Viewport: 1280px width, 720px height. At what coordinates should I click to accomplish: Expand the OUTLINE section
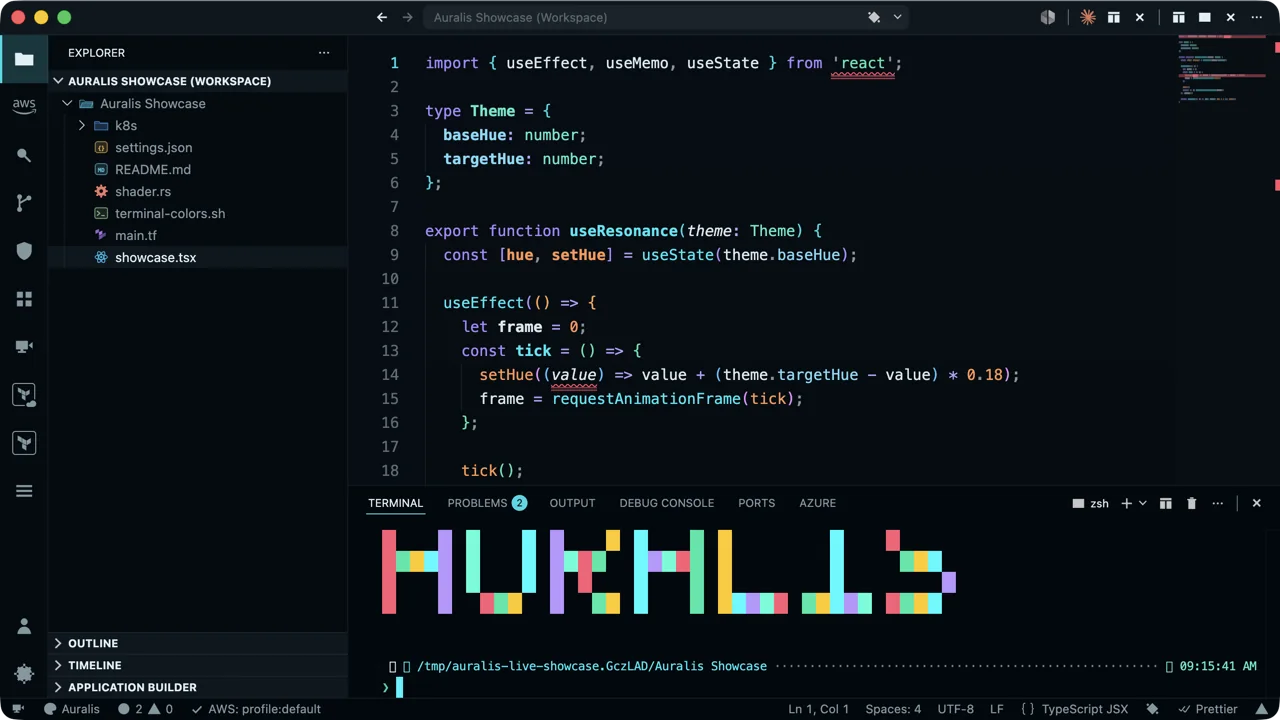click(198, 643)
